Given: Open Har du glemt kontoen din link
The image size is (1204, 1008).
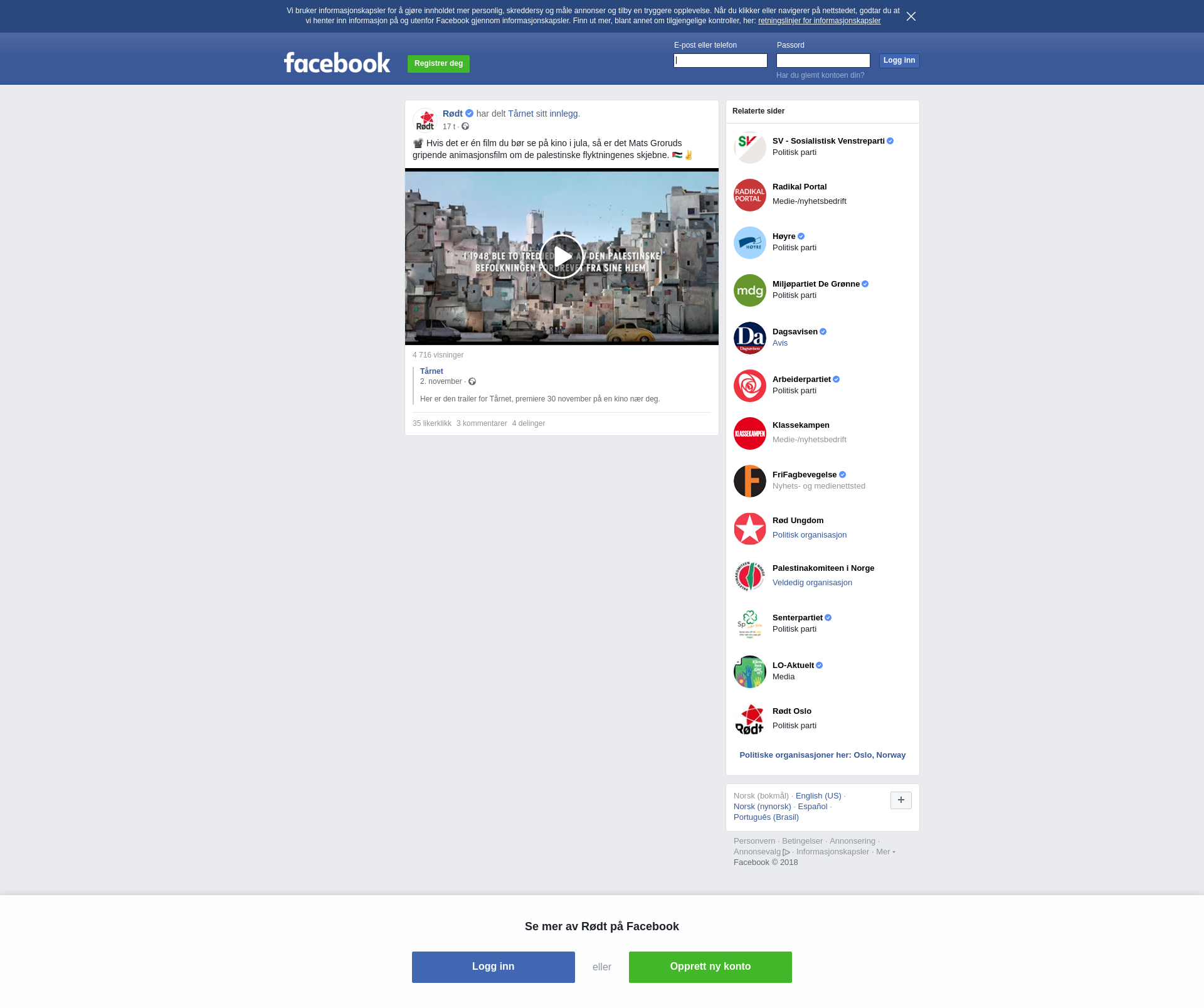Looking at the screenshot, I should tap(820, 75).
